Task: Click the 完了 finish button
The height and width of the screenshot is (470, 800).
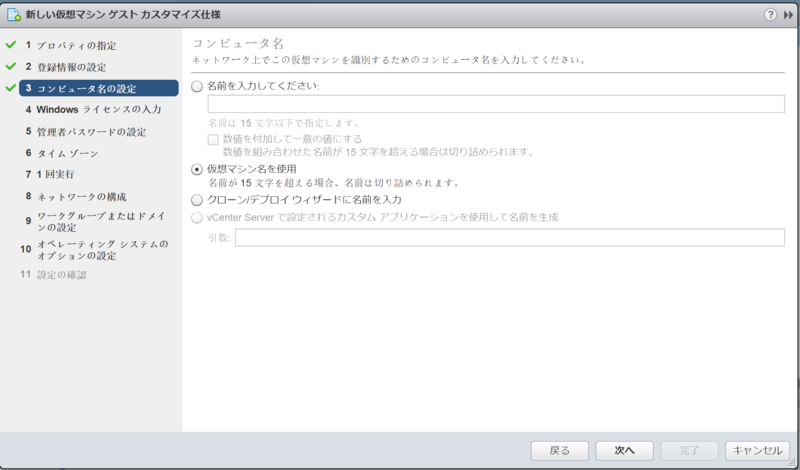Action: point(689,451)
